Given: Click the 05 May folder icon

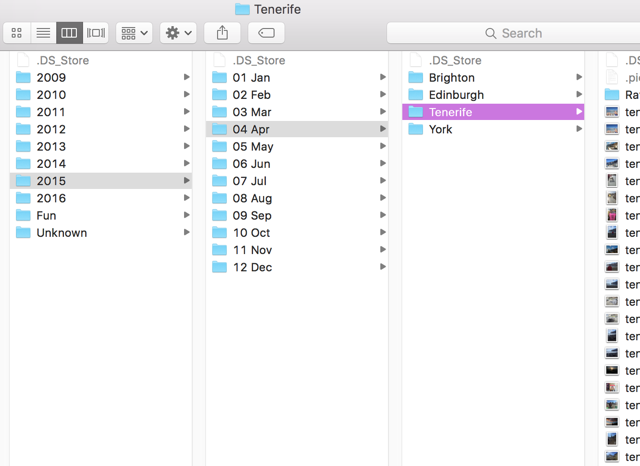Looking at the screenshot, I should point(220,146).
